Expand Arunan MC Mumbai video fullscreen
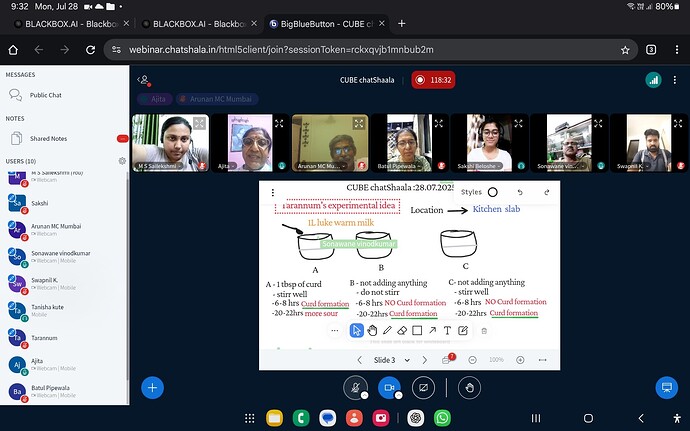Screen dimensions: 690x431 click(359, 124)
